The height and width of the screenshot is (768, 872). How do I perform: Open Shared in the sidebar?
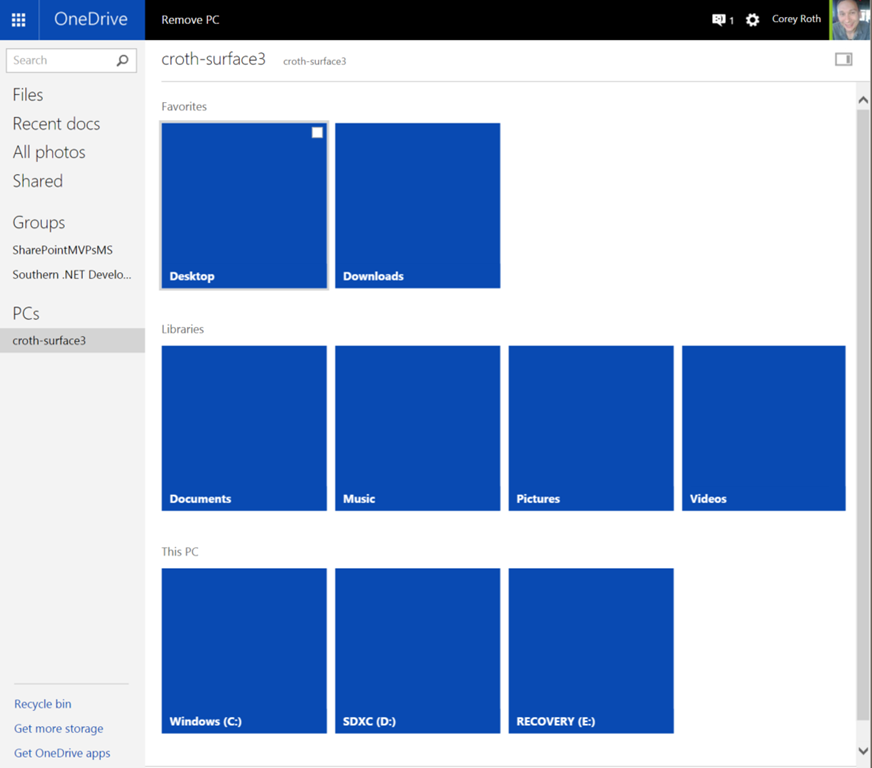click(x=38, y=181)
